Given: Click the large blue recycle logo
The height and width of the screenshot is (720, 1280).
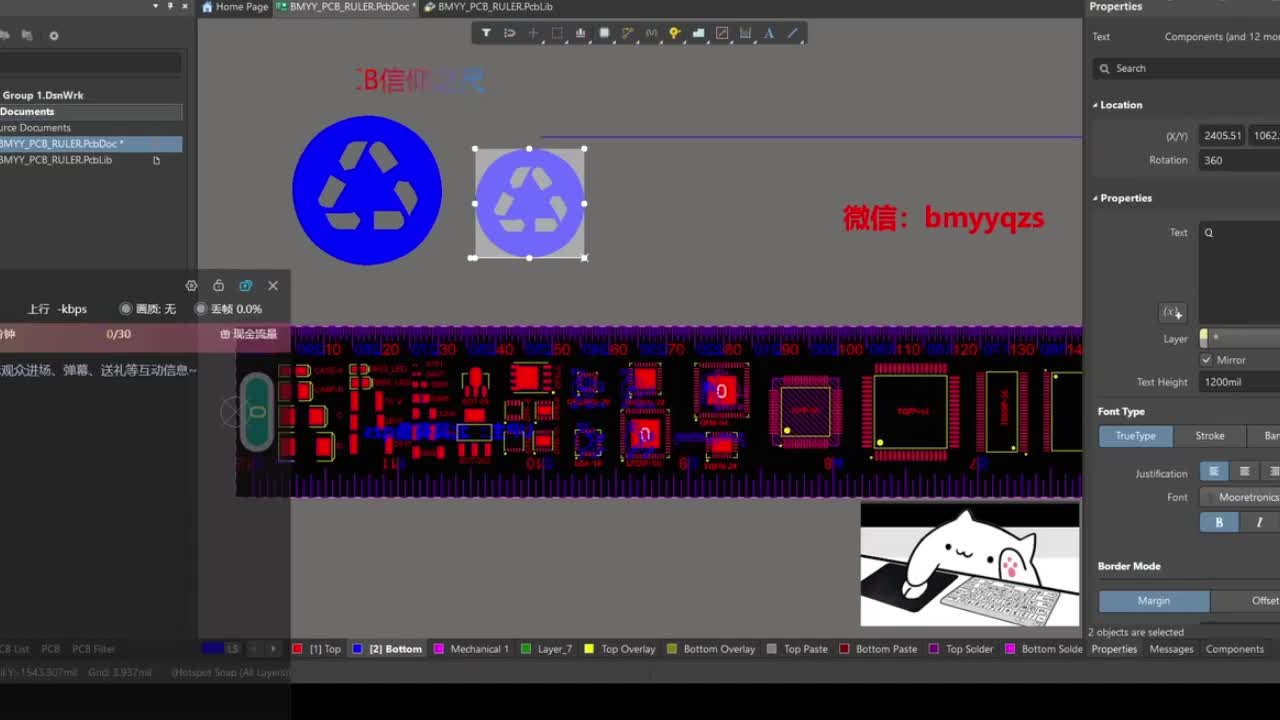Looking at the screenshot, I should 367,190.
